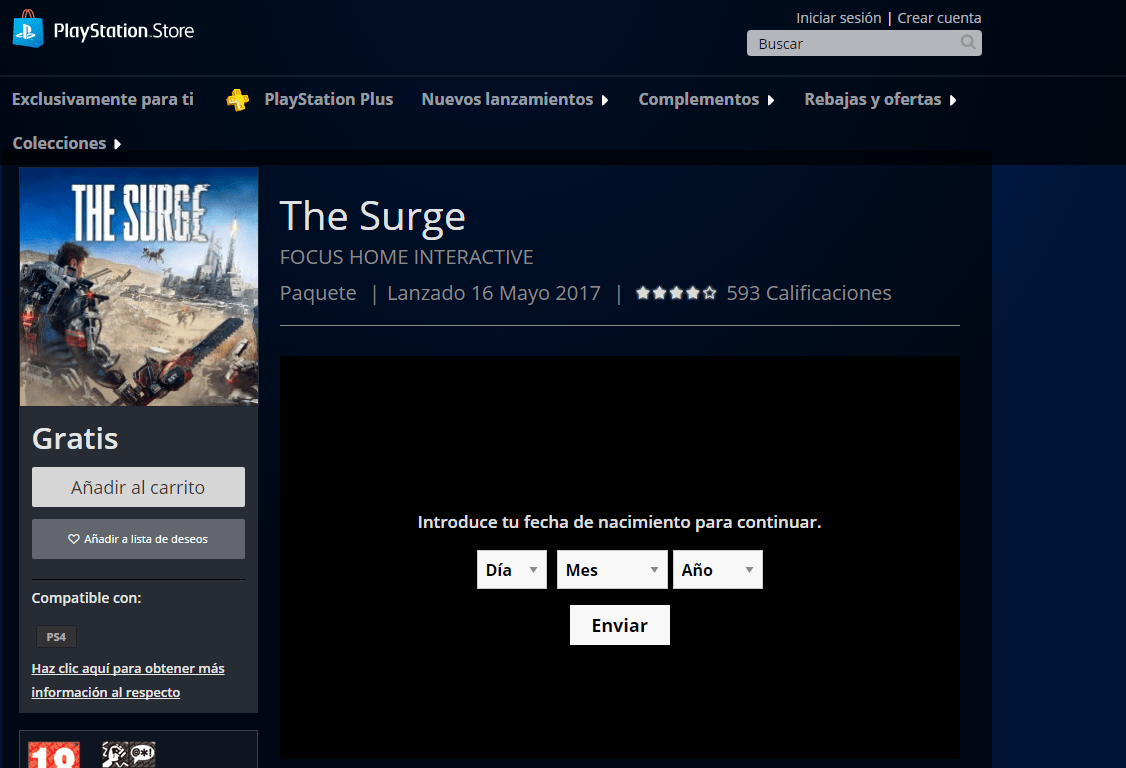Open Rebajas y ofertas menu
The width and height of the screenshot is (1126, 768).
point(873,99)
